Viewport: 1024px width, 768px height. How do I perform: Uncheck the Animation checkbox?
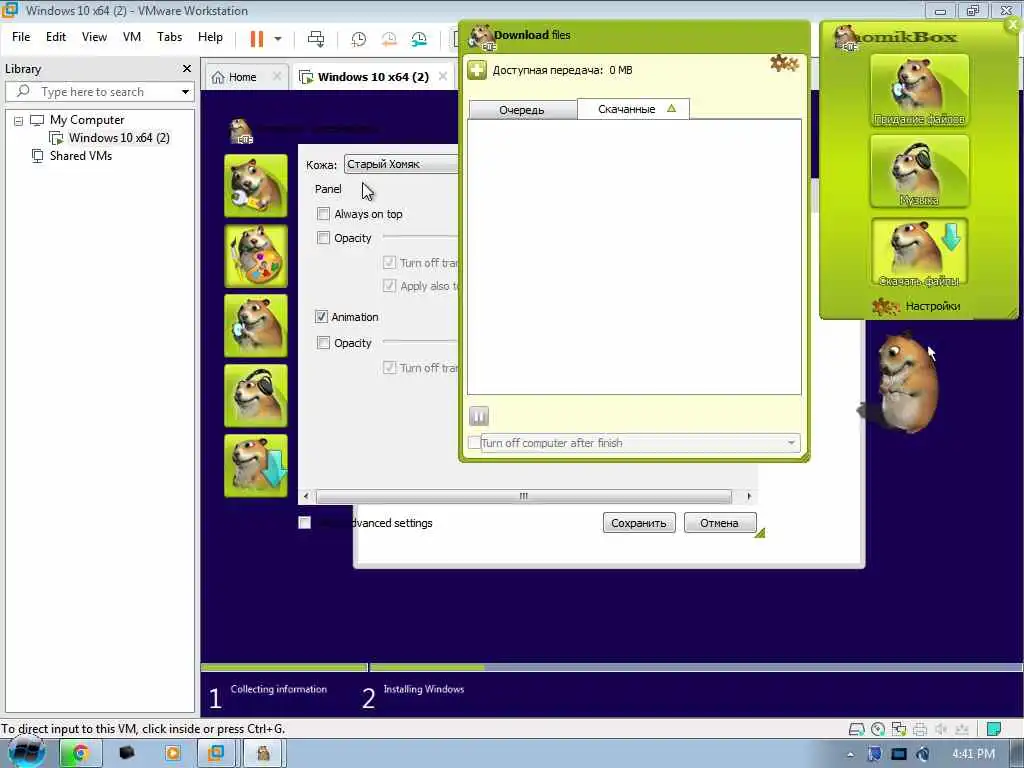(x=321, y=317)
